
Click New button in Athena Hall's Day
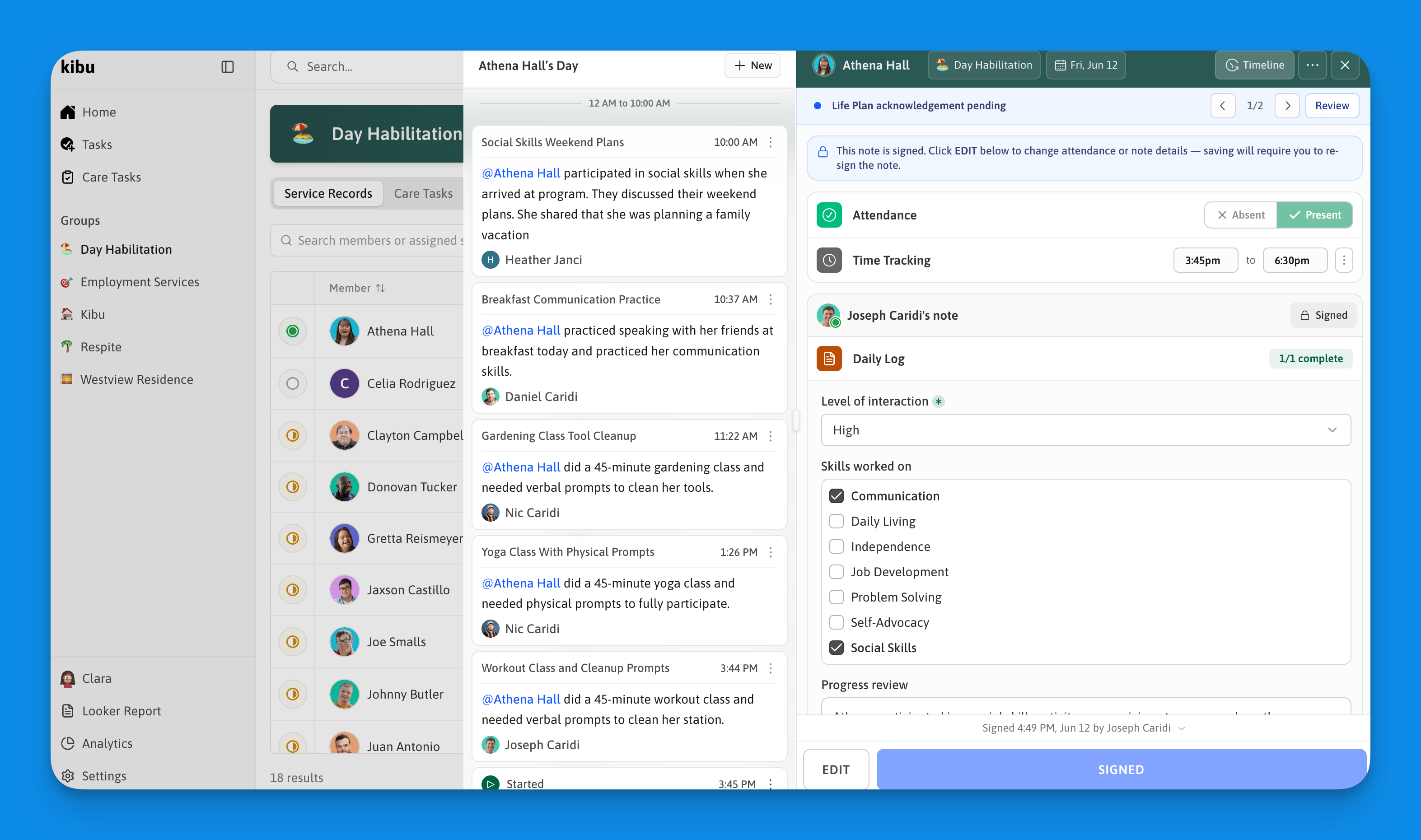pyautogui.click(x=753, y=65)
